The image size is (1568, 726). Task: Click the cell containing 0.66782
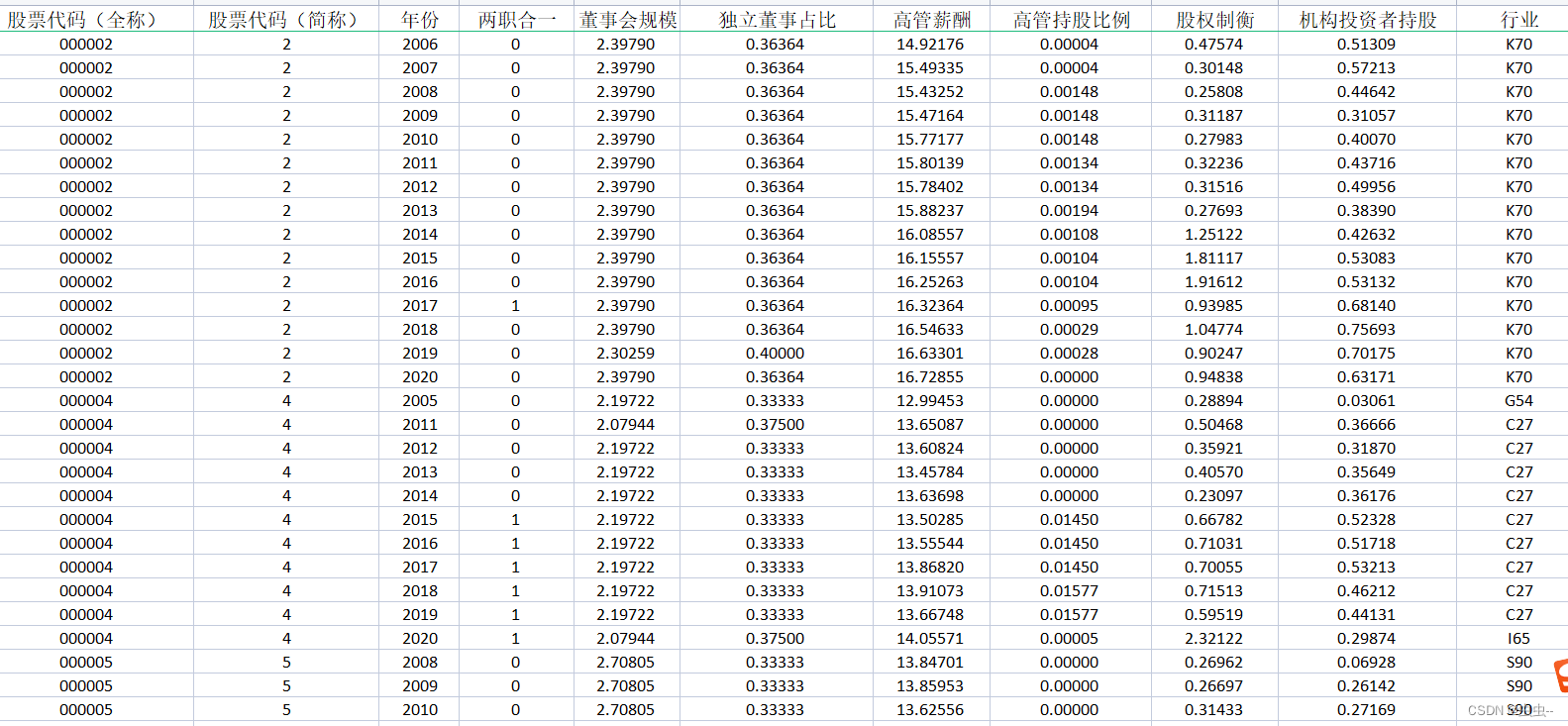tap(1214, 520)
